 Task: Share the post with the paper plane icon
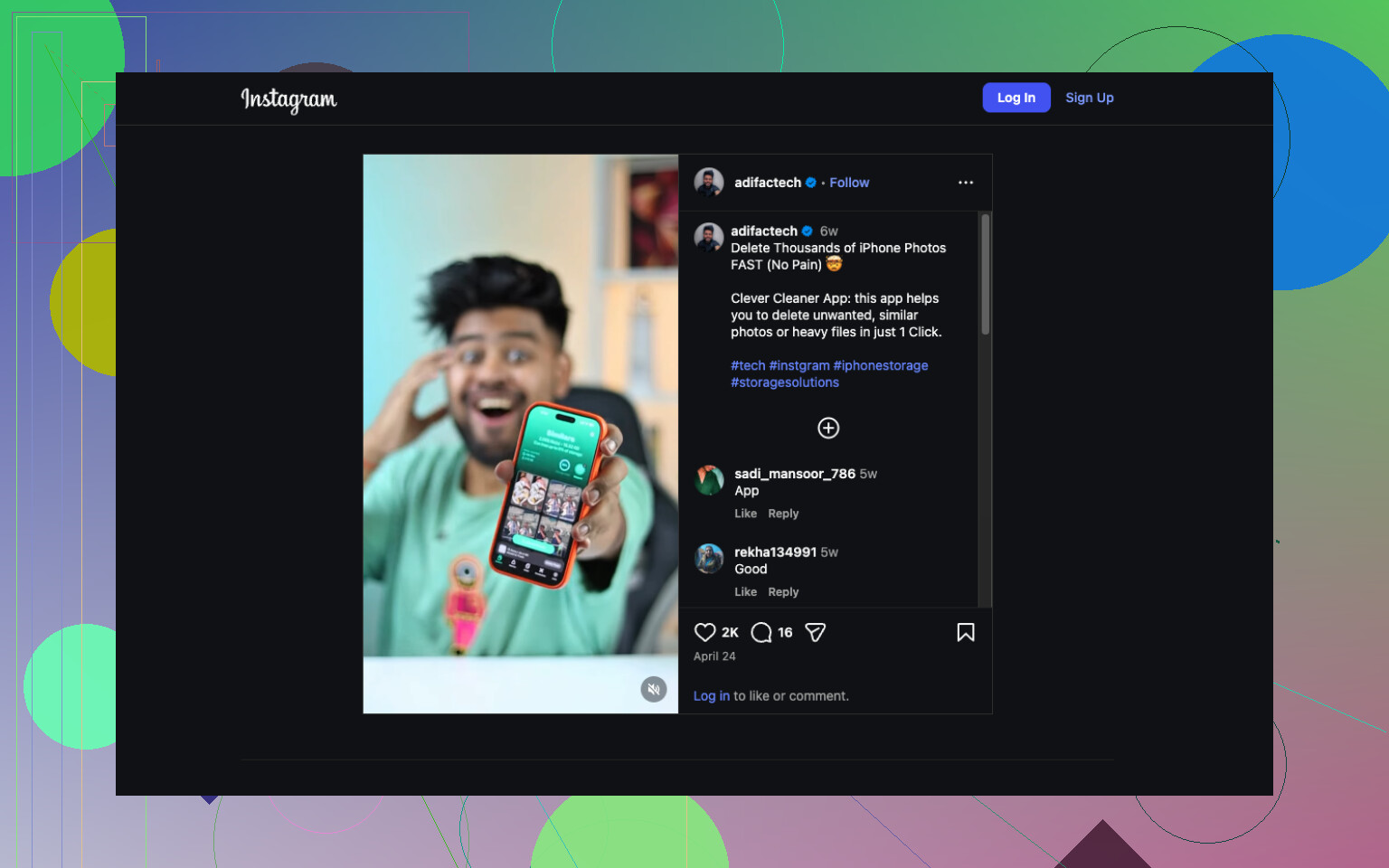(x=815, y=632)
